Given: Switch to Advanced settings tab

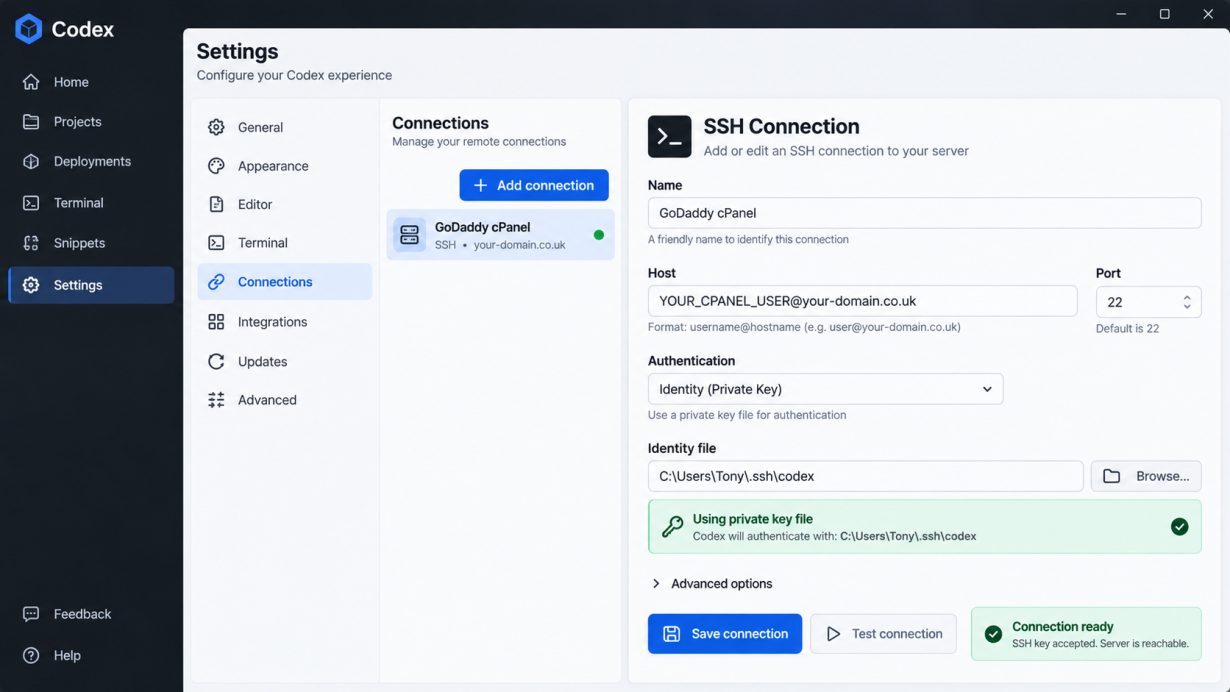Looking at the screenshot, I should pos(285,400).
